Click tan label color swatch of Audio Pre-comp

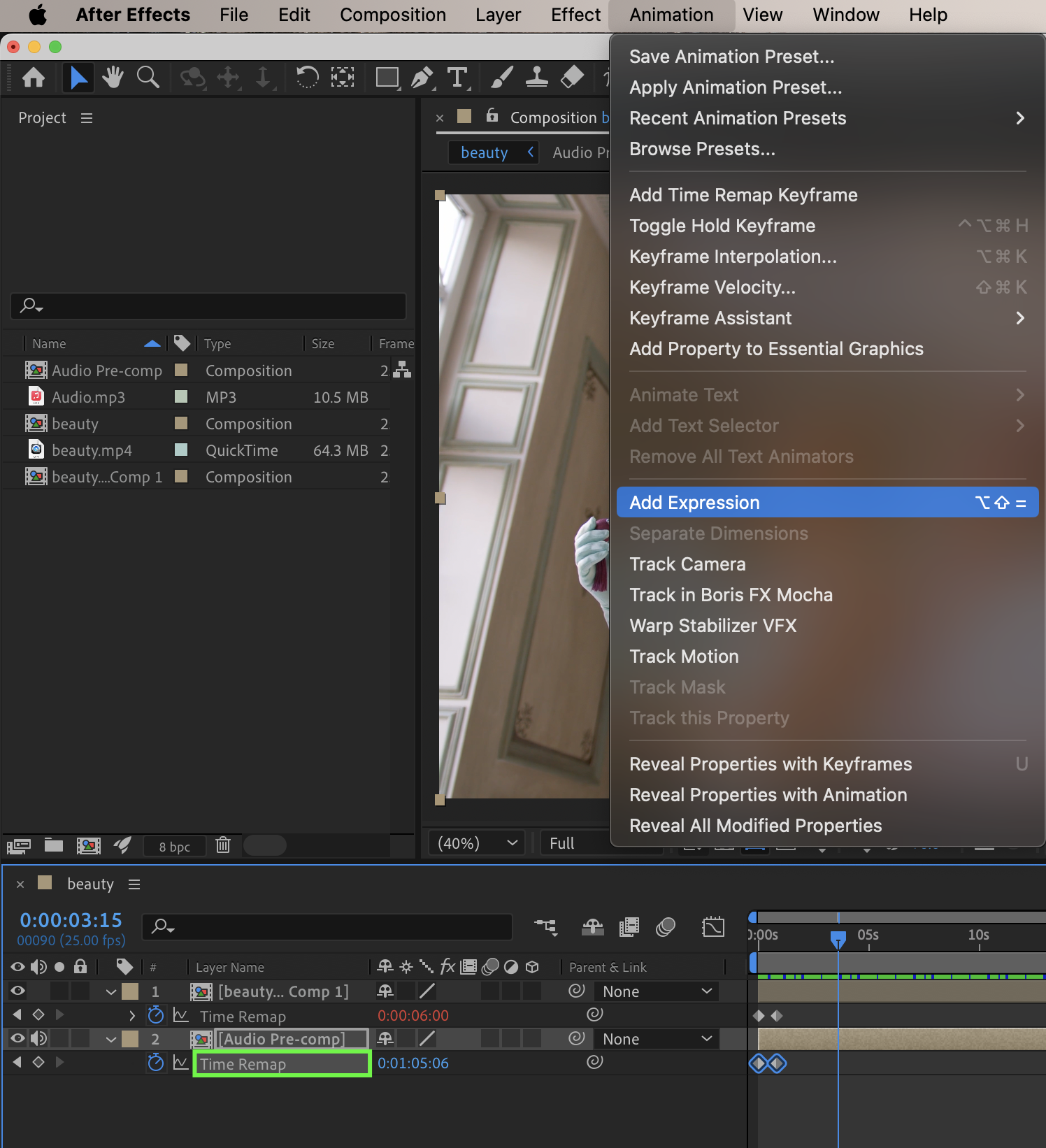[181, 370]
